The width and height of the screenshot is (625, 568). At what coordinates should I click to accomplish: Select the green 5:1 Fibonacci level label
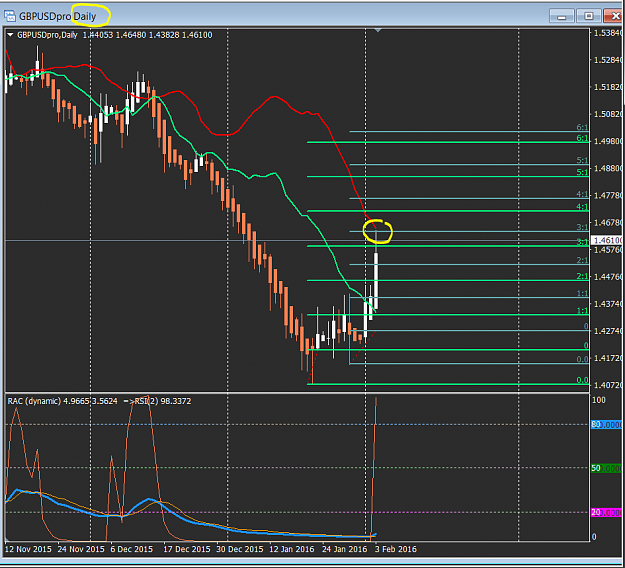(x=582, y=173)
